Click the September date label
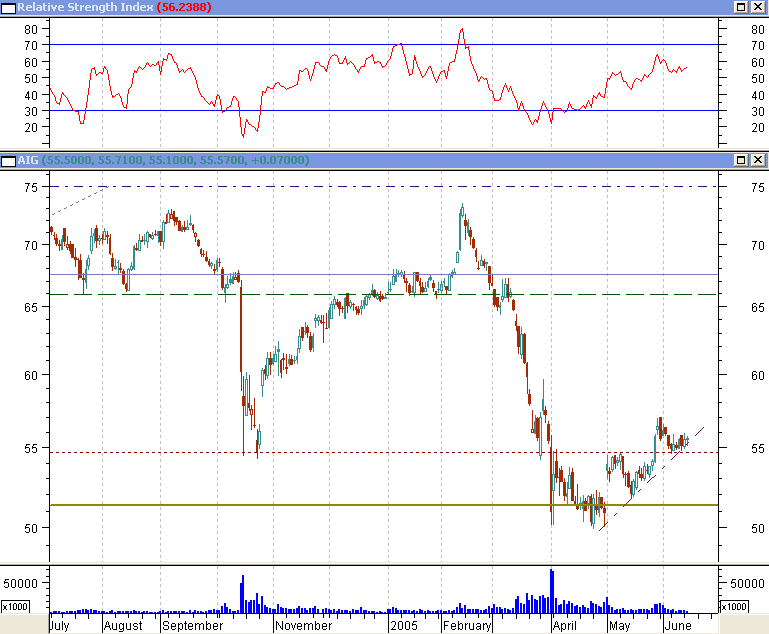This screenshot has height=634, width=769. [x=192, y=626]
